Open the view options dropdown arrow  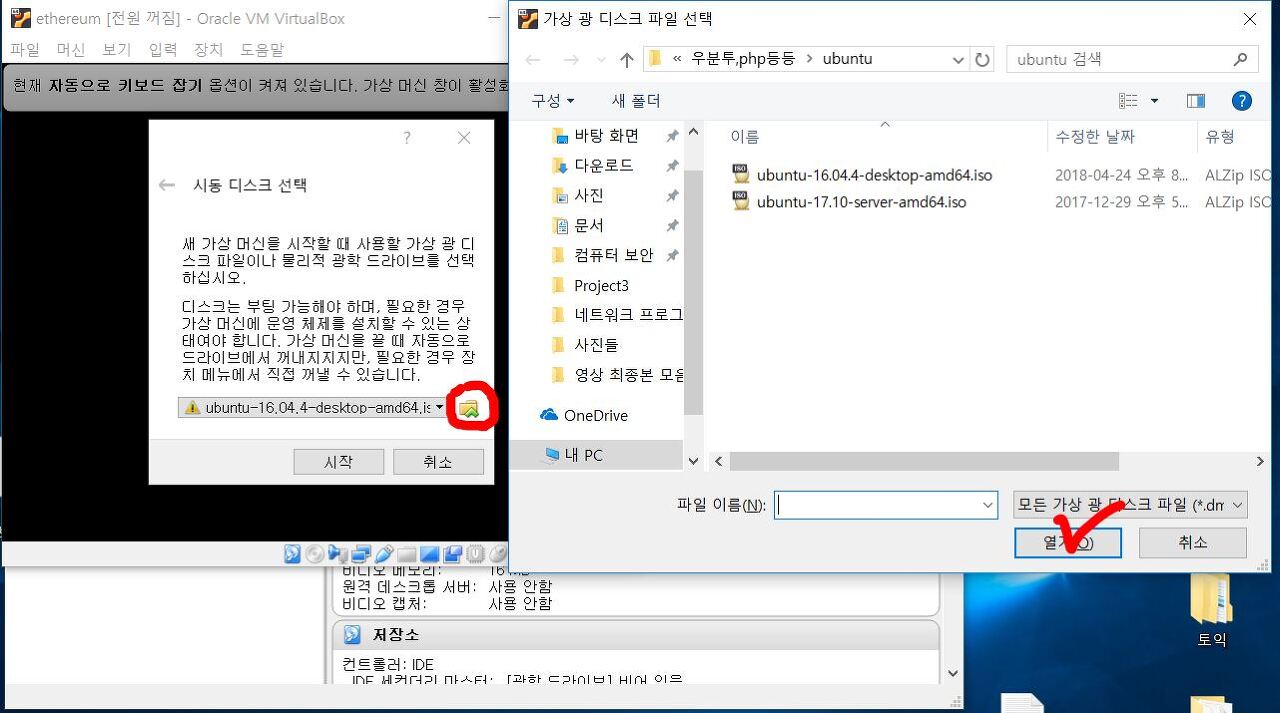coord(1154,101)
